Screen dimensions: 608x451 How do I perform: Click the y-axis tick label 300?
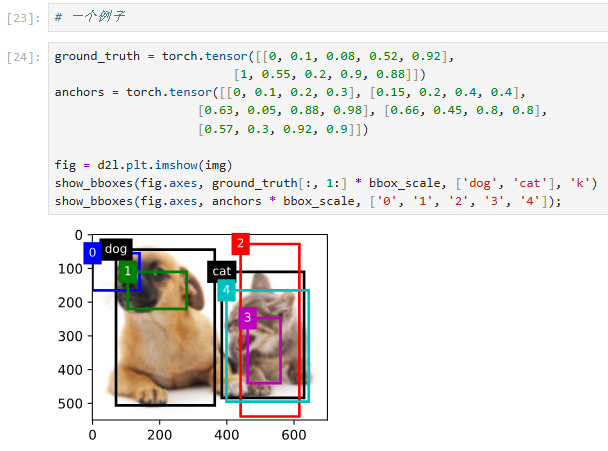(x=70, y=336)
